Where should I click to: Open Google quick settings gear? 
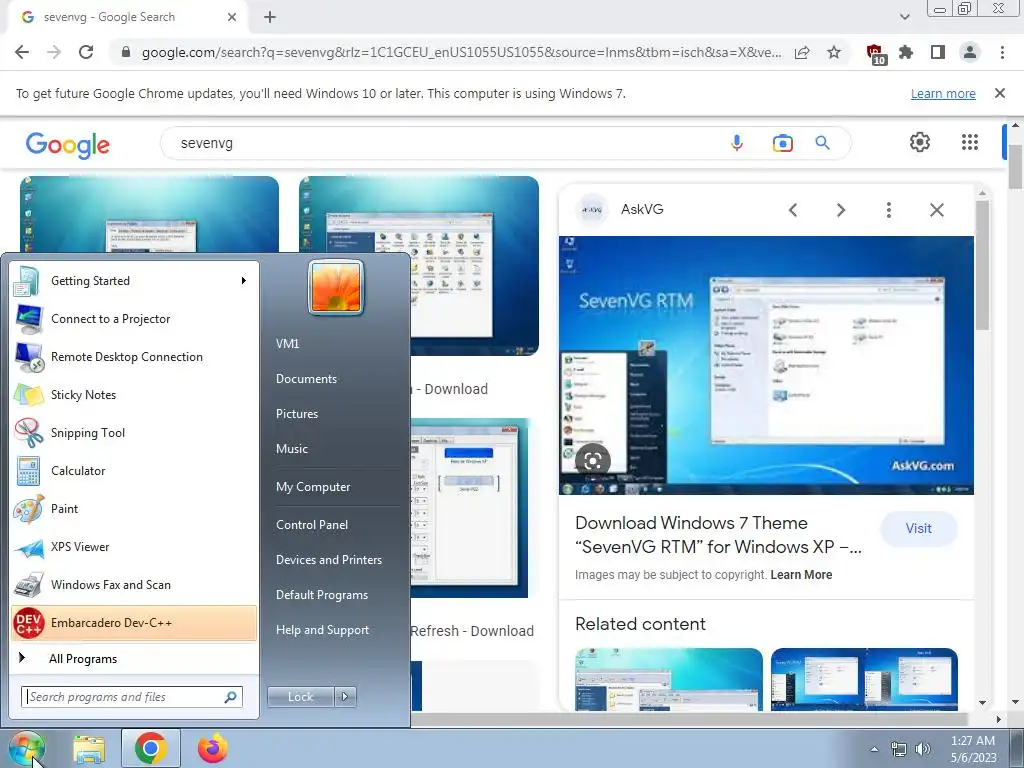pyautogui.click(x=920, y=142)
